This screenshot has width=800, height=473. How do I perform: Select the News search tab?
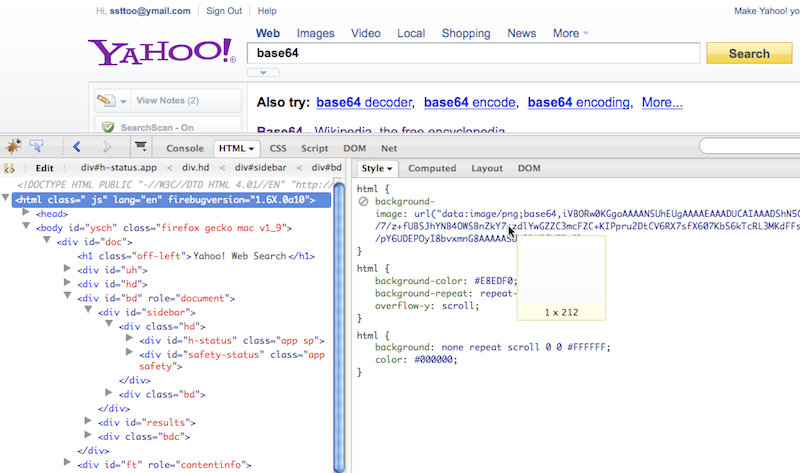[x=521, y=33]
